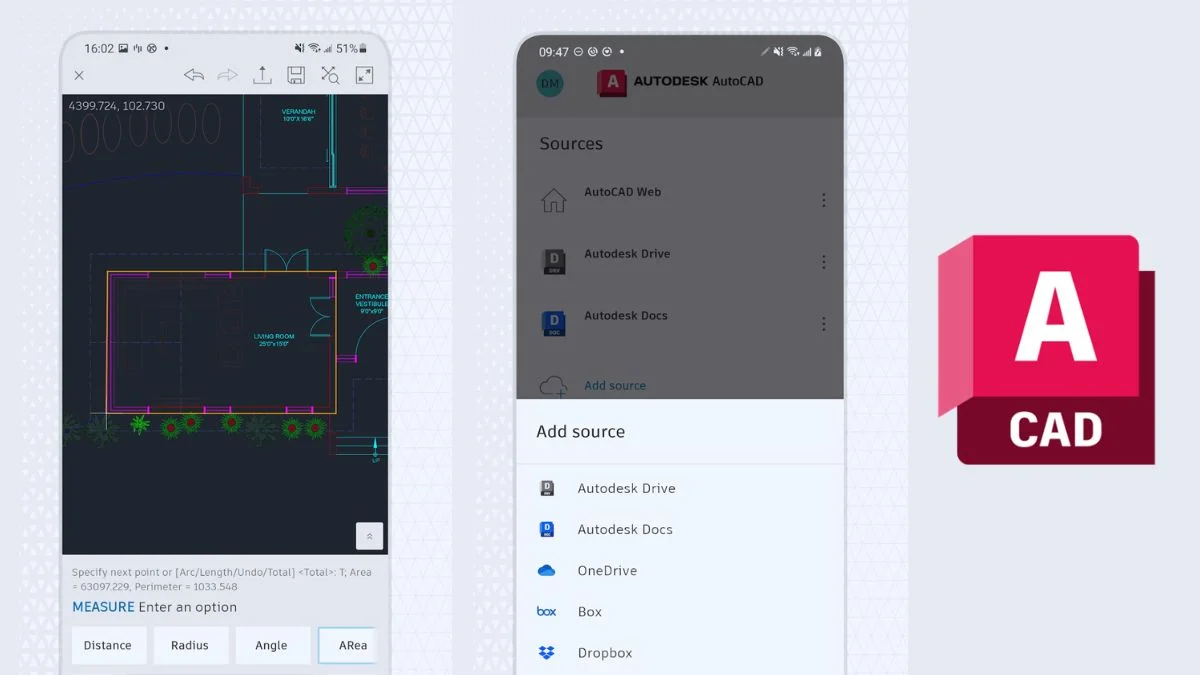
Task: Tap the Autodesk Drive icon in Add source sheet
Action: 547,488
